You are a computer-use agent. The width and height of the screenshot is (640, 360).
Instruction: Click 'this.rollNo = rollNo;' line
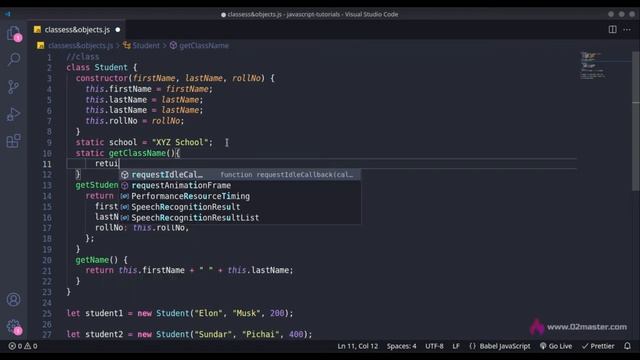point(135,121)
